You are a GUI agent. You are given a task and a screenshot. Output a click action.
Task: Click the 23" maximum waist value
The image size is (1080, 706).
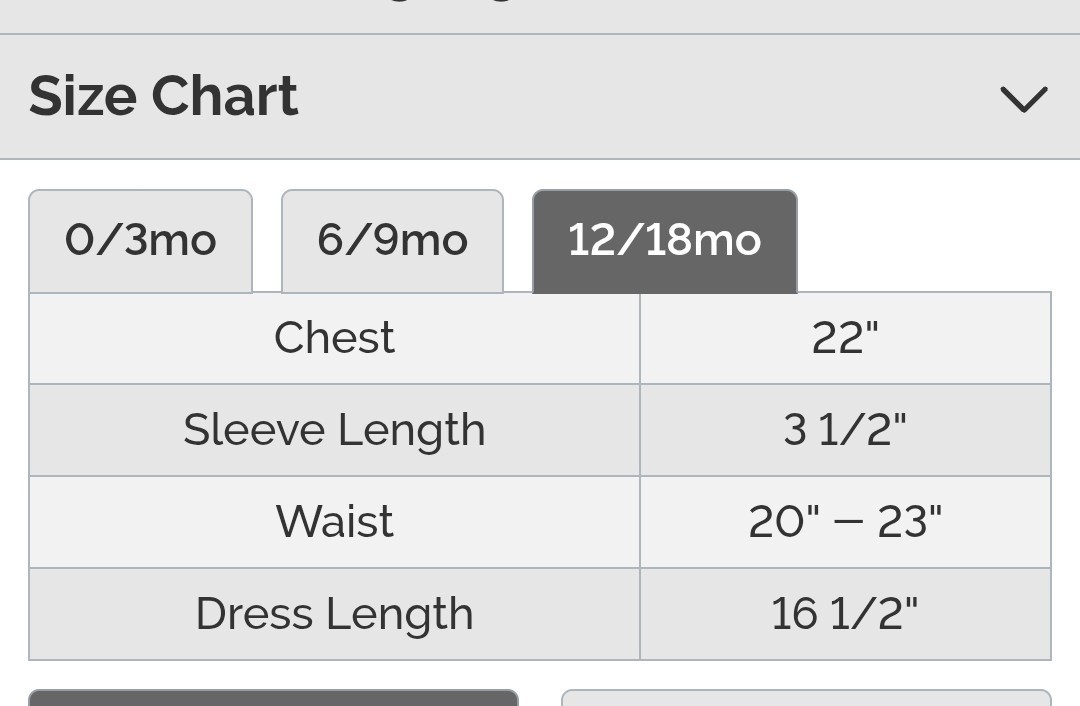tap(909, 522)
